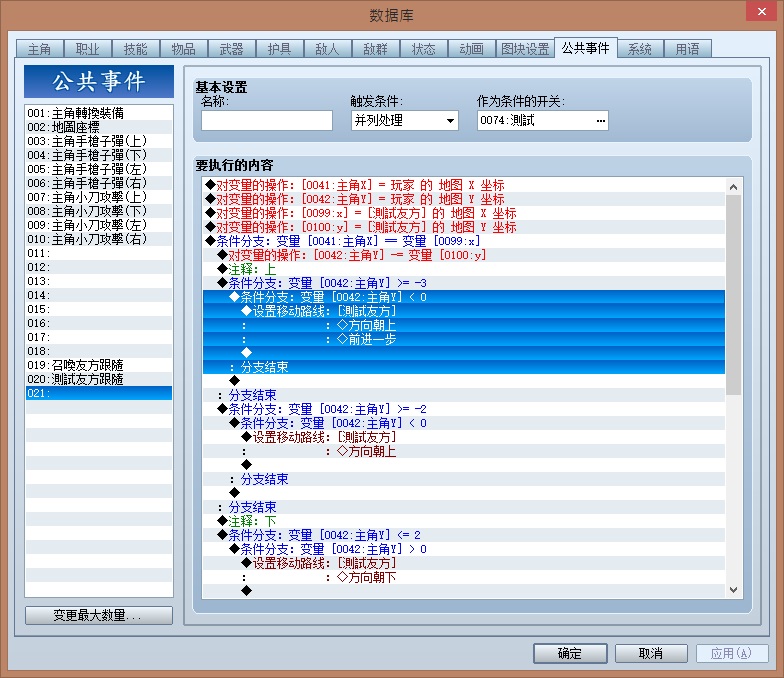Click the scroll-down arrow of the event contents
This screenshot has width=784, height=678.
pyautogui.click(x=734, y=590)
